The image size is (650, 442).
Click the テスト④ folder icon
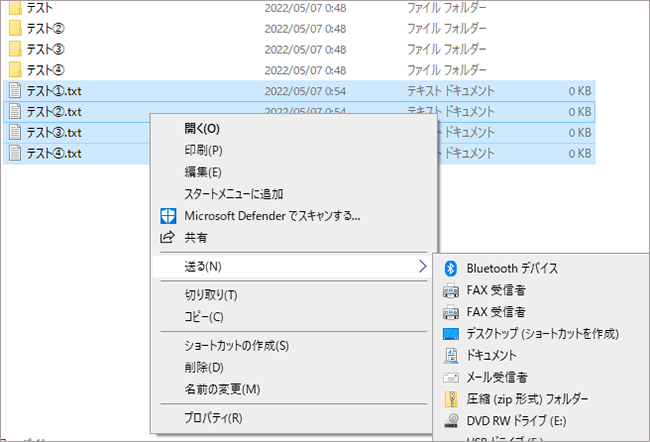click(x=15, y=70)
